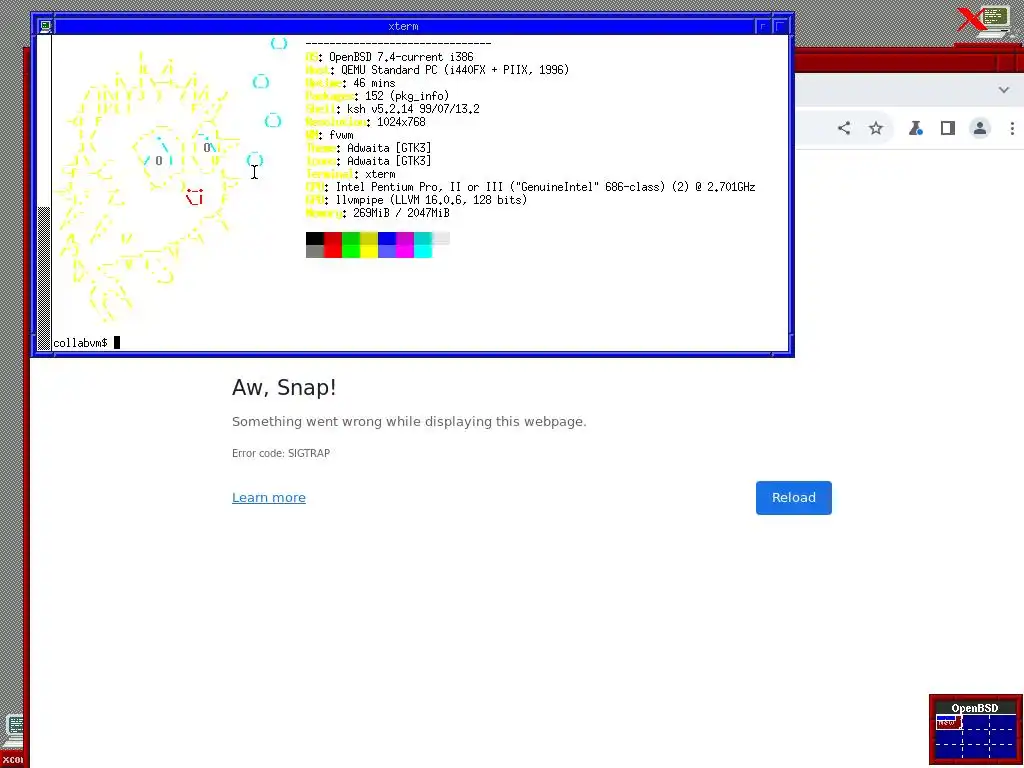
Task: Click the collabvm$ shell prompt
Action: [80, 343]
